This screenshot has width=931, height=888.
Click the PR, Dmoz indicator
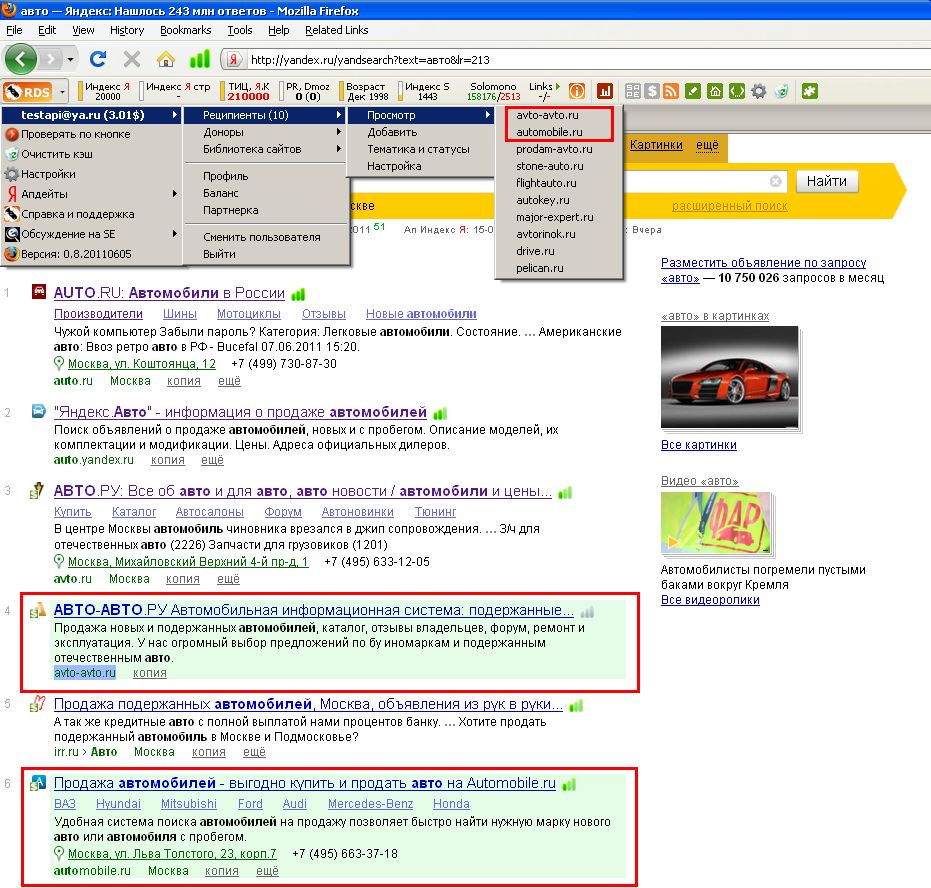306,91
